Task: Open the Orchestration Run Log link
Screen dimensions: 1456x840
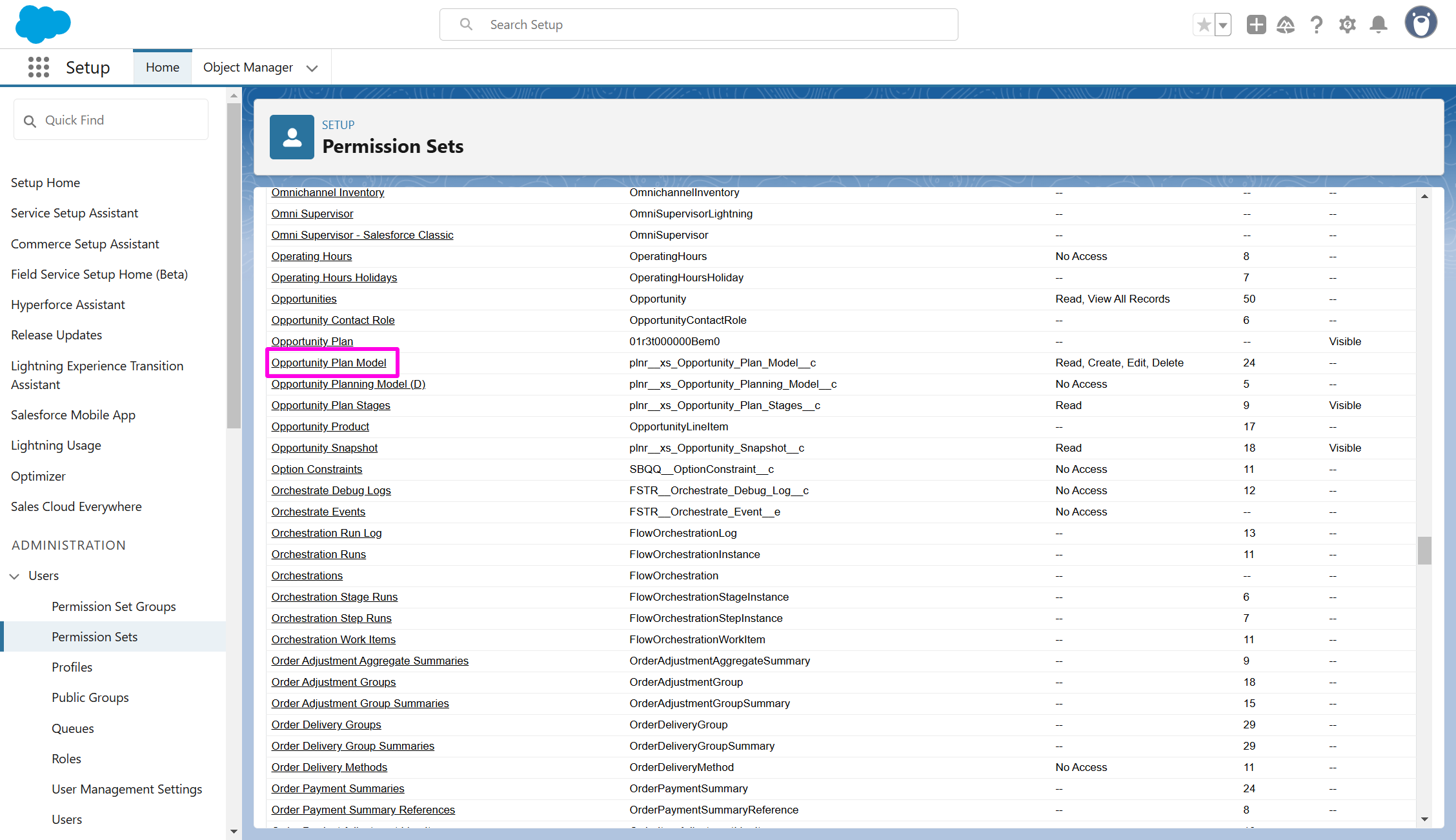Action: click(x=327, y=533)
